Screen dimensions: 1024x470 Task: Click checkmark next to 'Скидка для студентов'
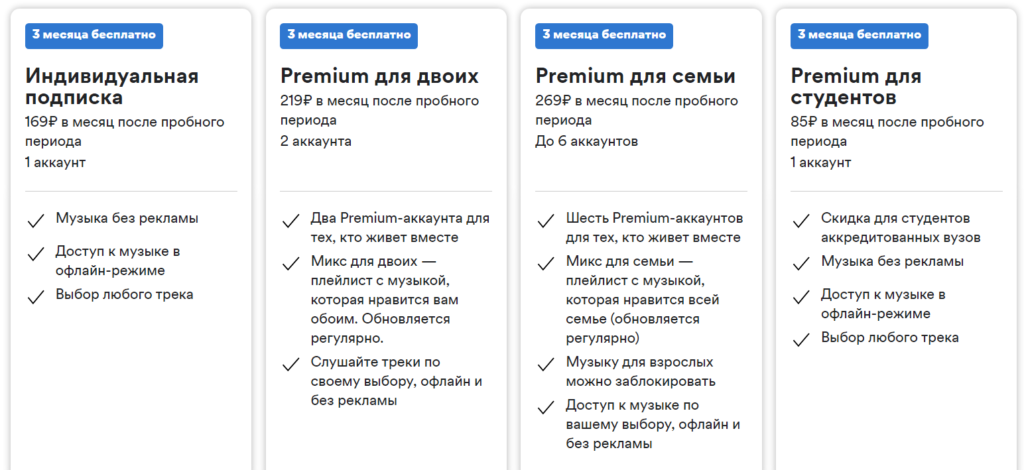801,220
